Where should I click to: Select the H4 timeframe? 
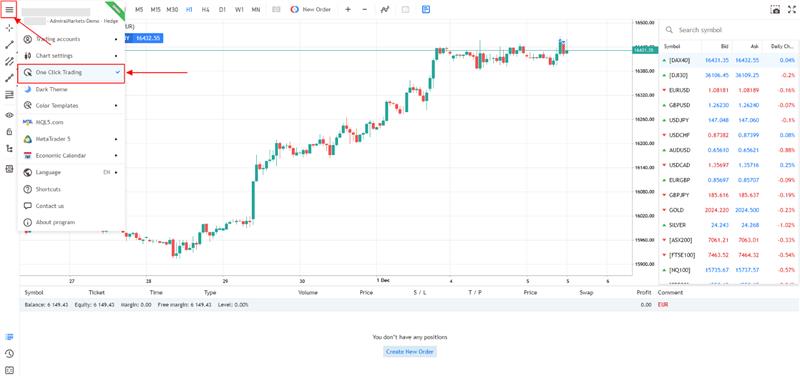205,9
